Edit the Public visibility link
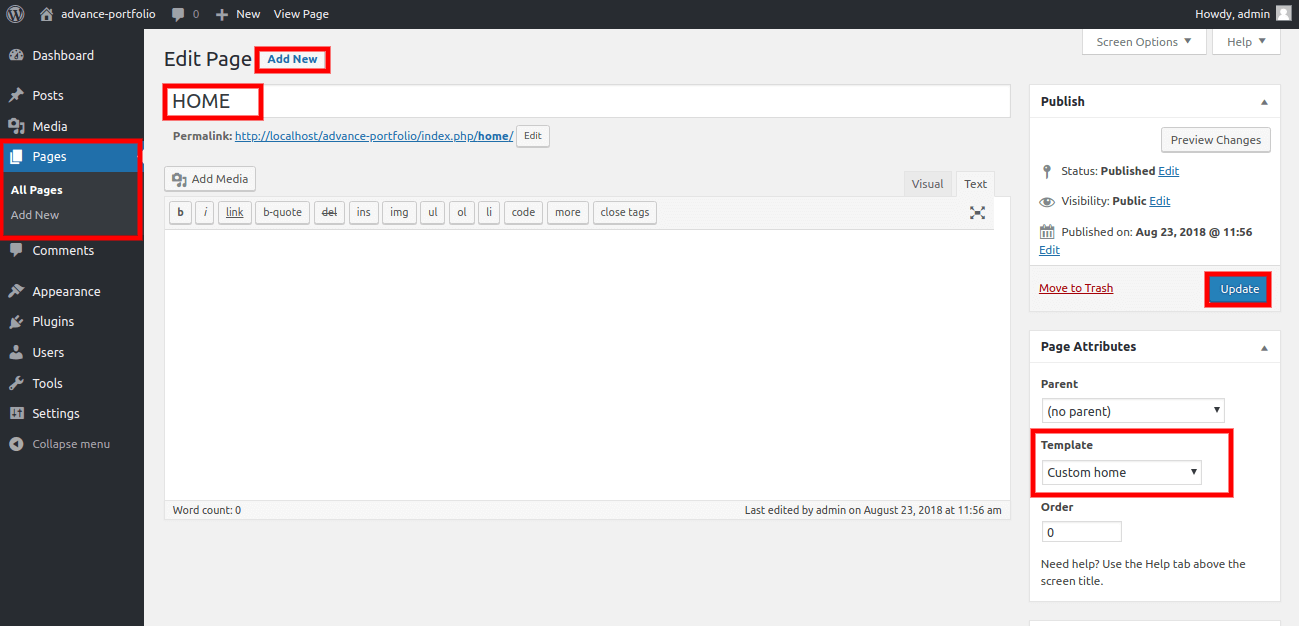Viewport: 1299px width, 626px height. (x=1159, y=201)
